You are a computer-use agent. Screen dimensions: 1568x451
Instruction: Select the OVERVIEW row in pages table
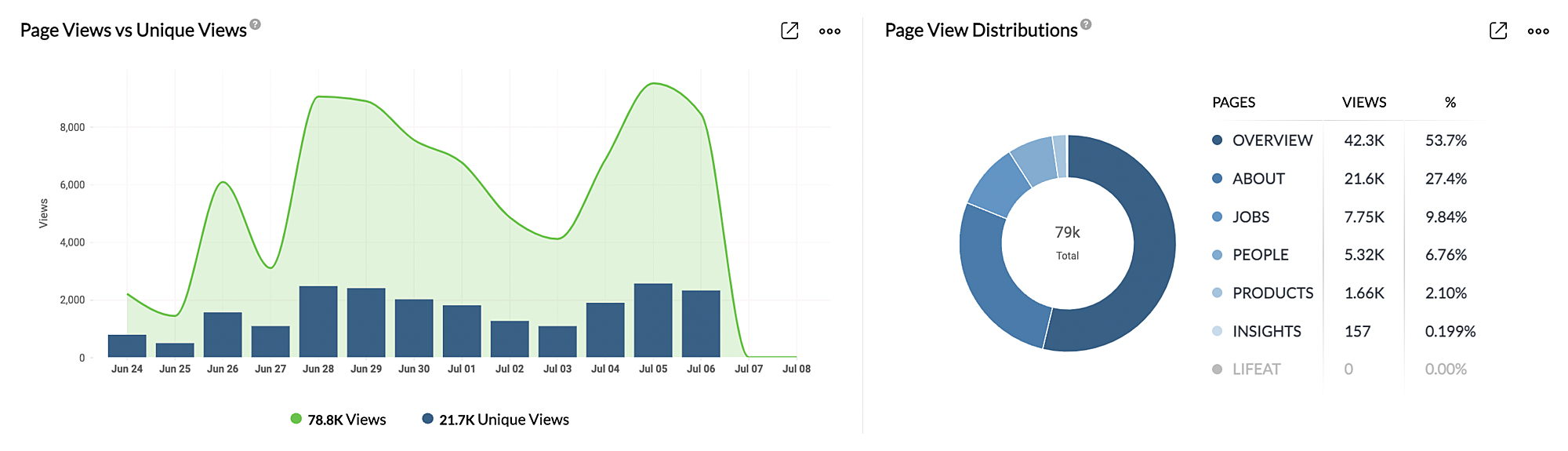coord(1344,140)
